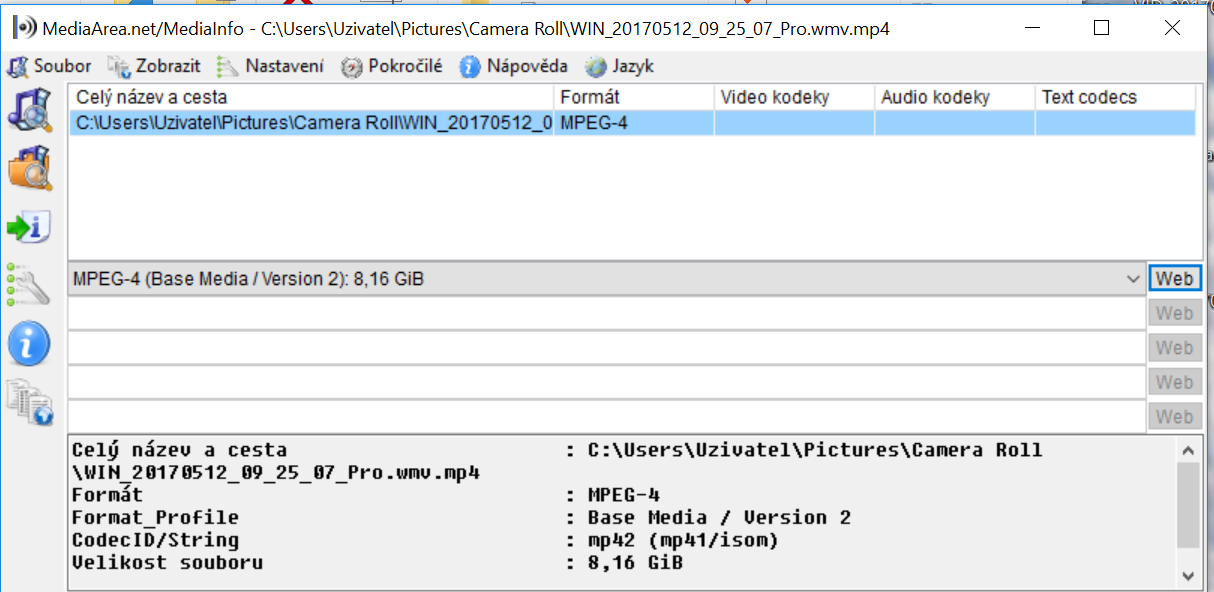Open preferences via the wrench sidebar icon
This screenshot has width=1214, height=592.
click(29, 285)
